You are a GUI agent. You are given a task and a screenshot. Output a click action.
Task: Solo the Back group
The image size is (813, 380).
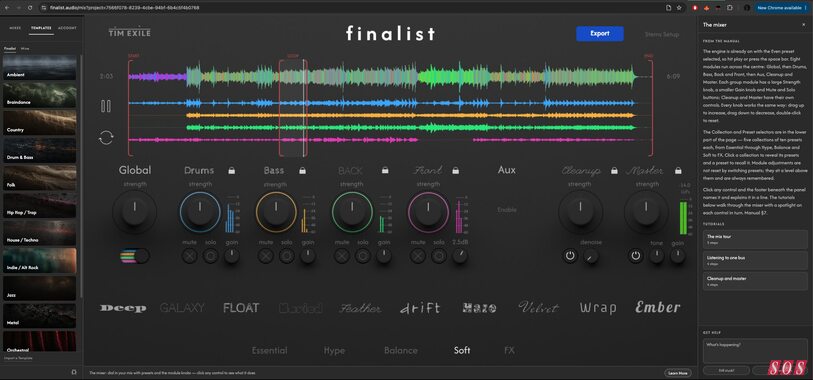click(362, 256)
